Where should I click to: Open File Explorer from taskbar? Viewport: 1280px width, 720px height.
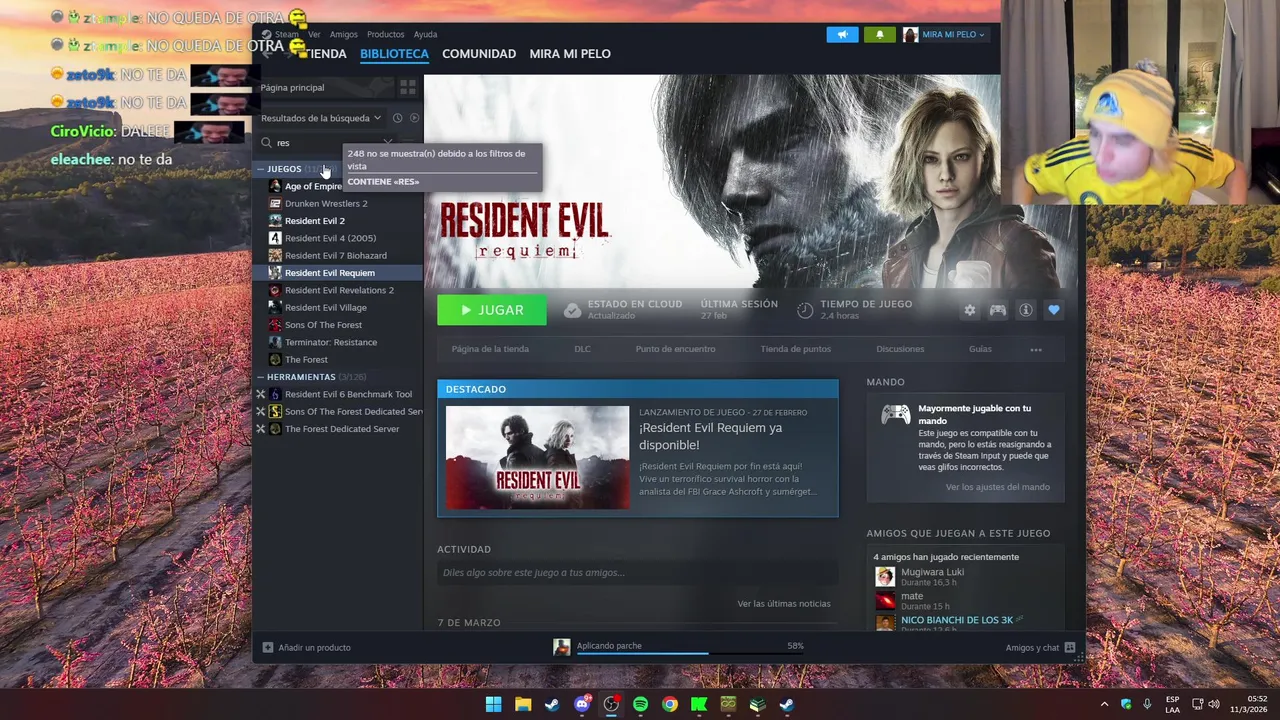[x=523, y=704]
